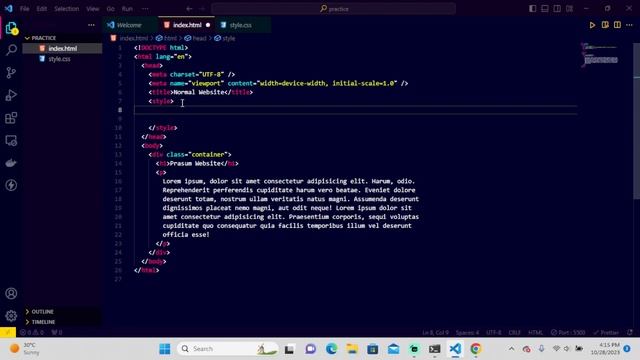This screenshot has height=360, width=640.
Task: Click Prettier formatter status item
Action: (x=606, y=332)
